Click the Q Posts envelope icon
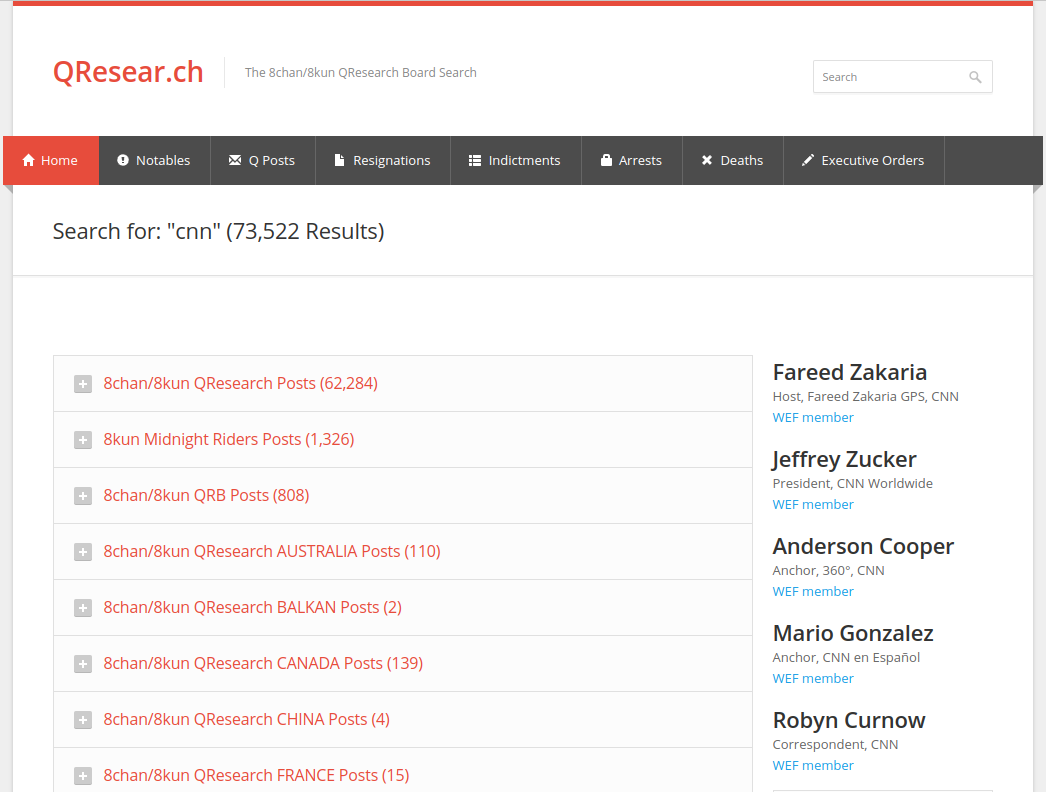 pyautogui.click(x=235, y=160)
